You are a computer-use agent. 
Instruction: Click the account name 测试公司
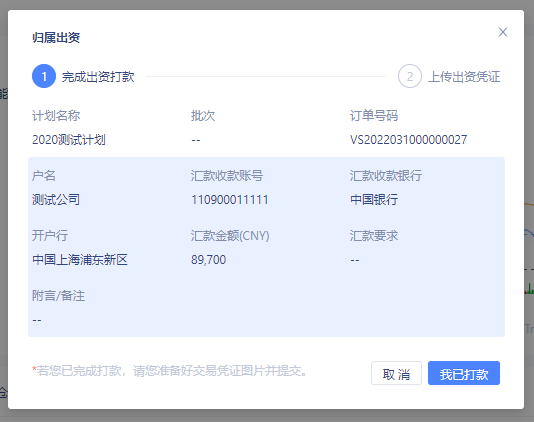pyautogui.click(x=56, y=200)
